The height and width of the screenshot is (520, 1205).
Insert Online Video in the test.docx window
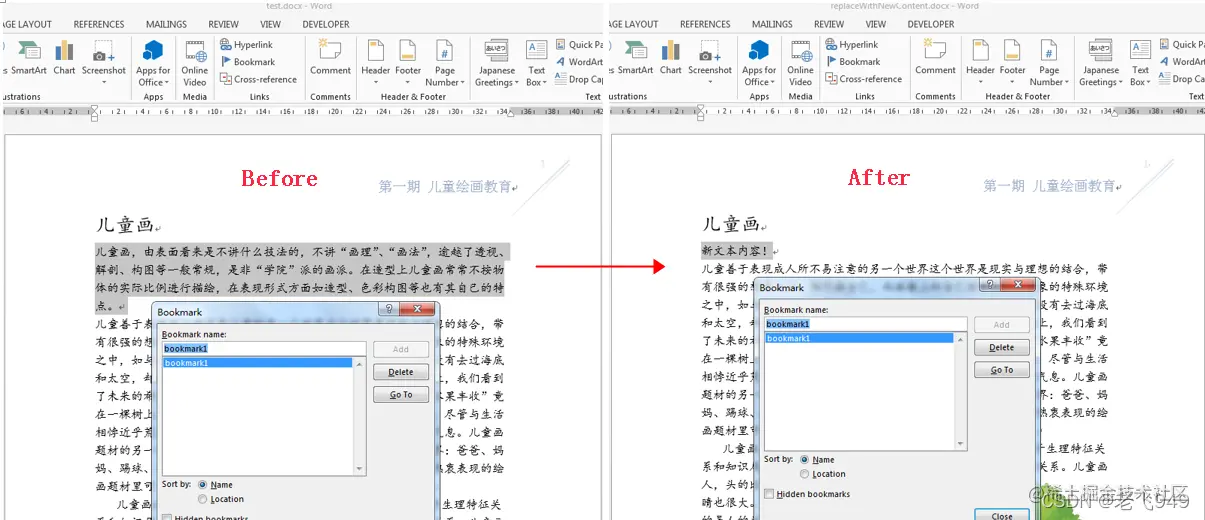[x=195, y=63]
